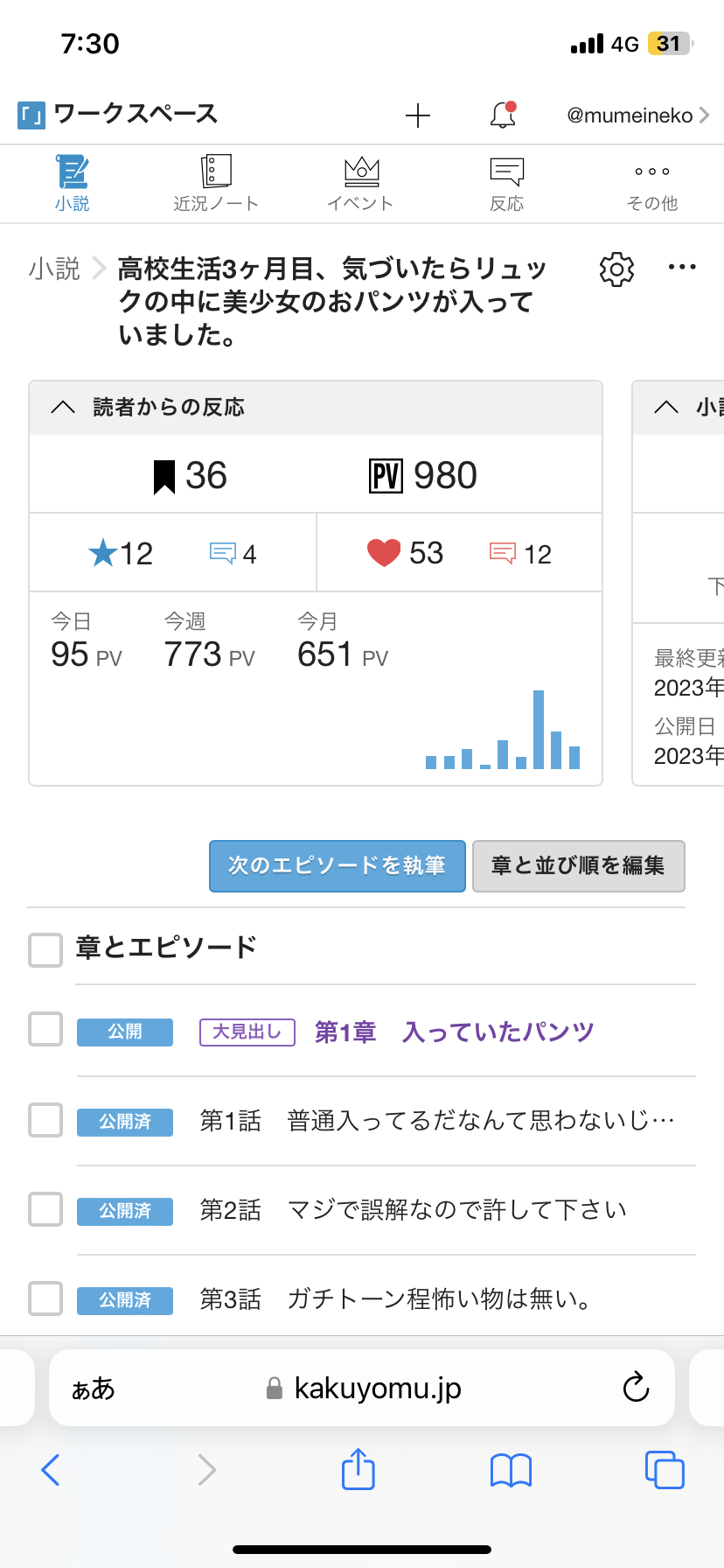The width and height of the screenshot is (724, 1568).
Task: Expand the @mumeineko account chevron
Action: (x=704, y=115)
